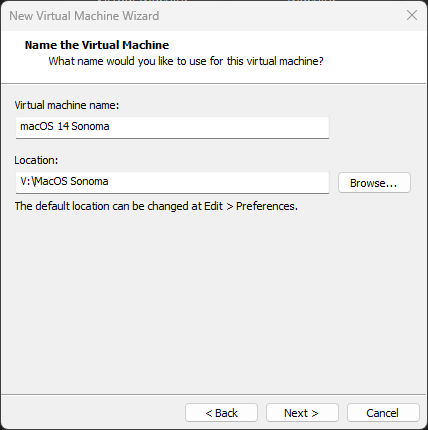The width and height of the screenshot is (428, 430).
Task: Place cursor on 'macOS' in the name field
Action: coord(37,126)
